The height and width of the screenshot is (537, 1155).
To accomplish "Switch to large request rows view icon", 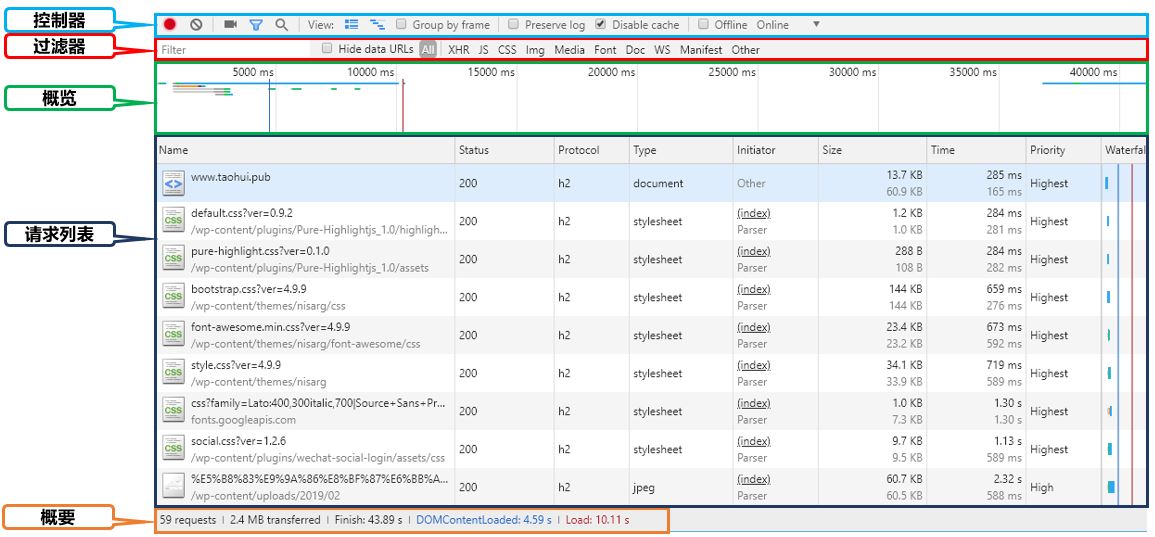I will tap(351, 25).
